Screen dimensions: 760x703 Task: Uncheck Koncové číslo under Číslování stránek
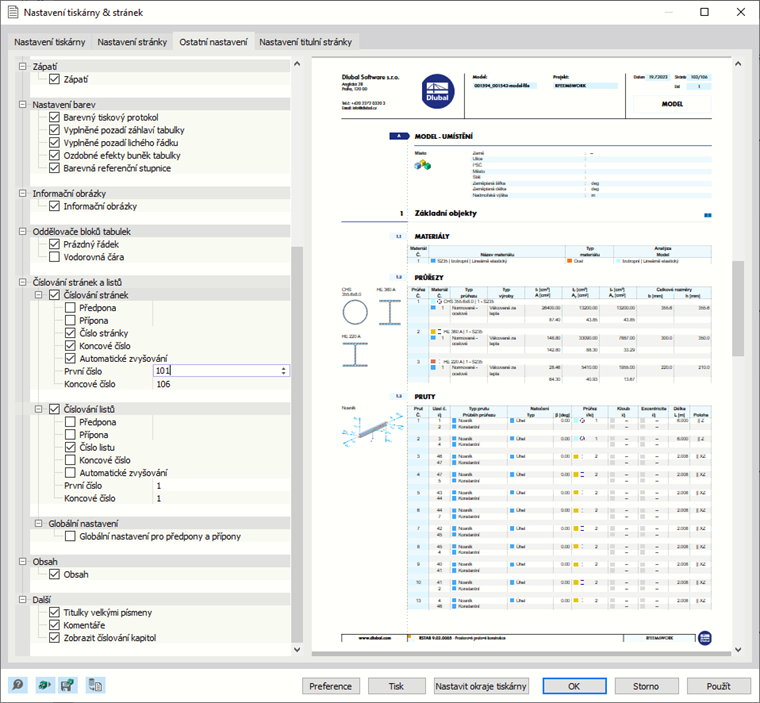coord(70,346)
